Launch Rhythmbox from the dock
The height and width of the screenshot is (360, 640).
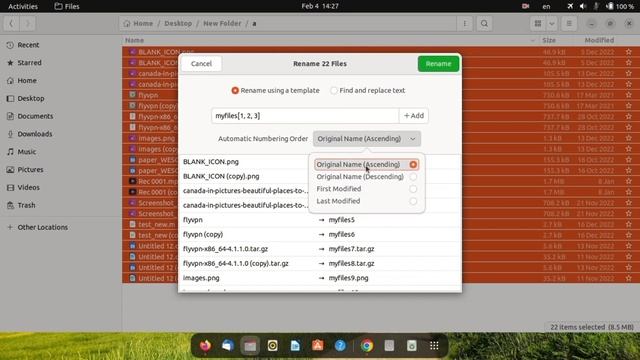(273, 346)
